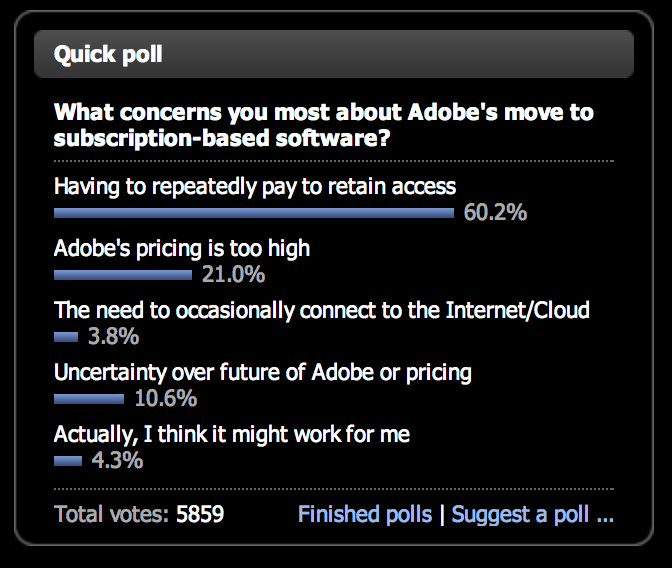Click the 10.6% uncertainty result bar
672x568 pixels.
pos(89,399)
